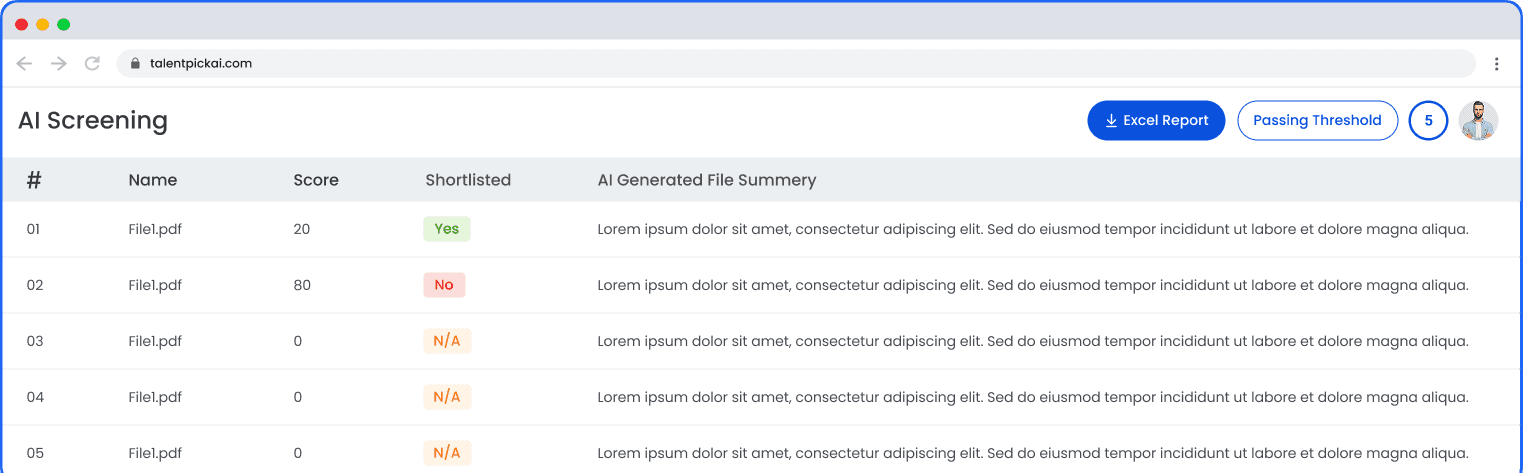Viewport: 1523px width, 473px height.
Task: Click the Name column header
Action: (153, 181)
